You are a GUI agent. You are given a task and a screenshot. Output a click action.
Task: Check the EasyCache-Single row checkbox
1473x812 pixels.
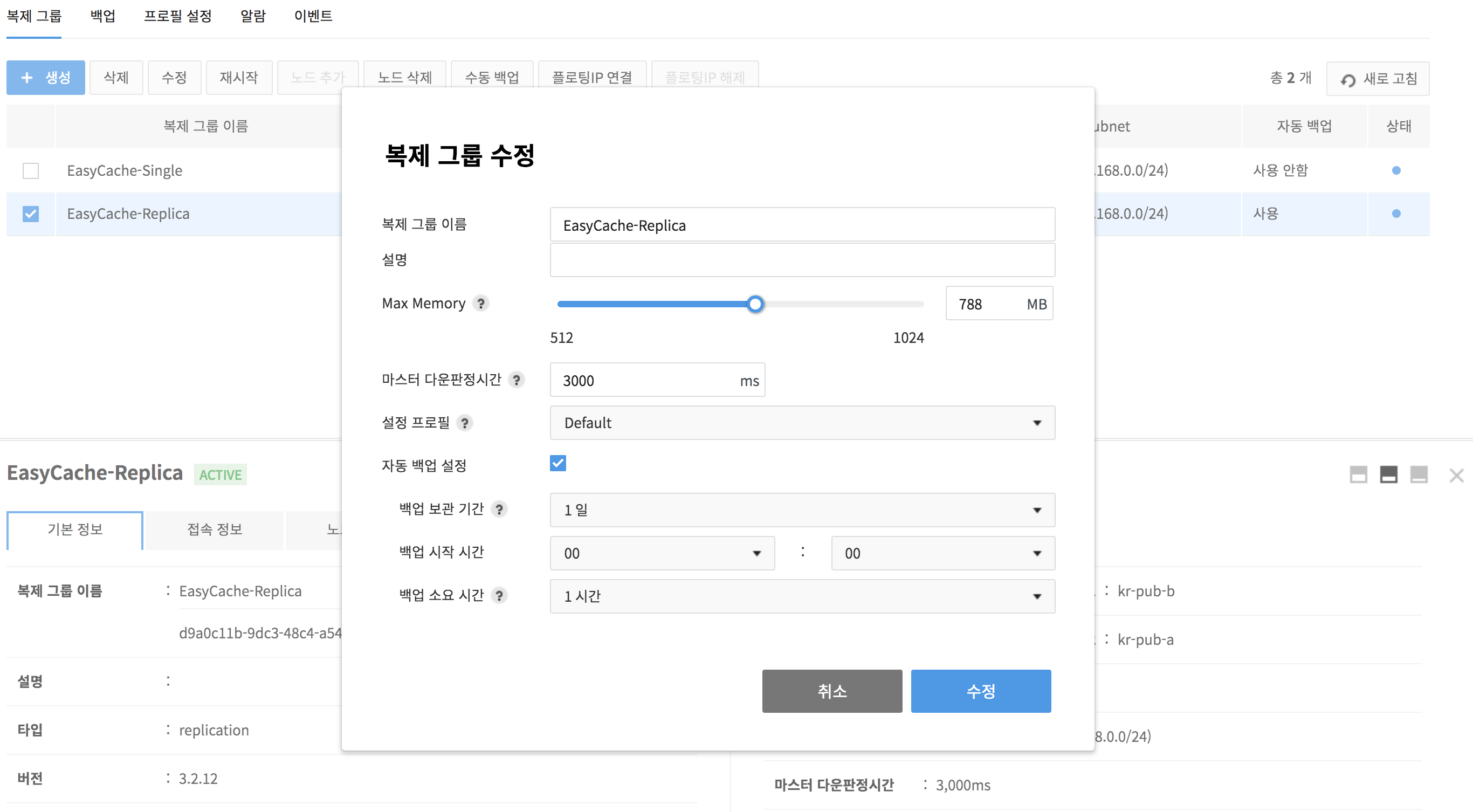pos(30,170)
